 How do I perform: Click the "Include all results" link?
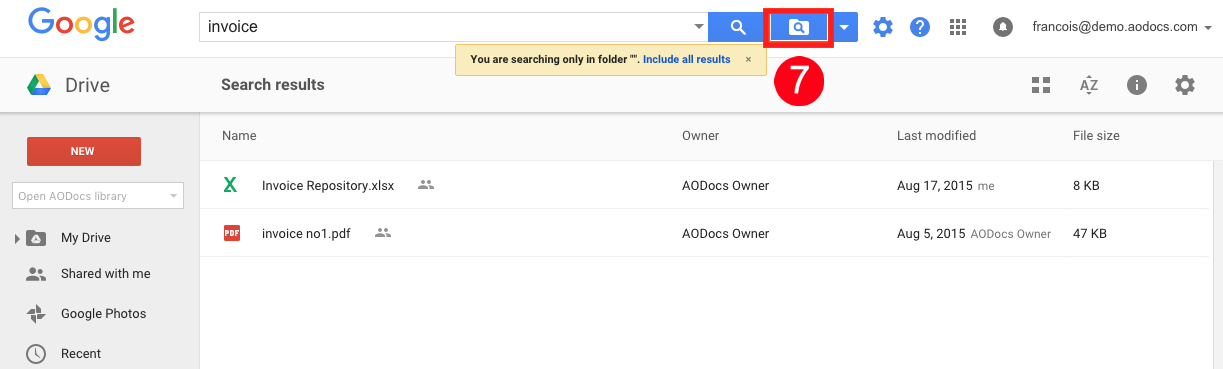point(686,60)
